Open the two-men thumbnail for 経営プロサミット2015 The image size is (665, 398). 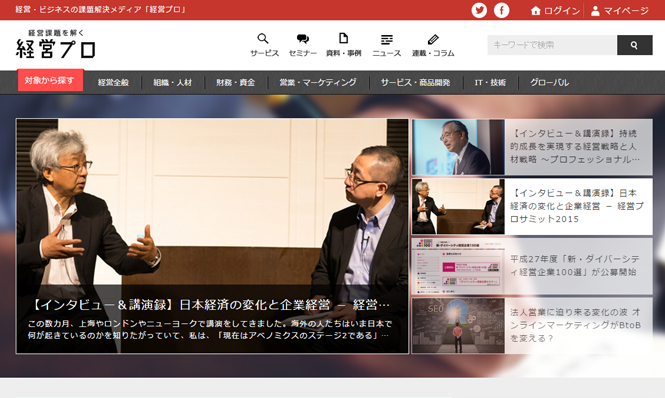pyautogui.click(x=458, y=207)
